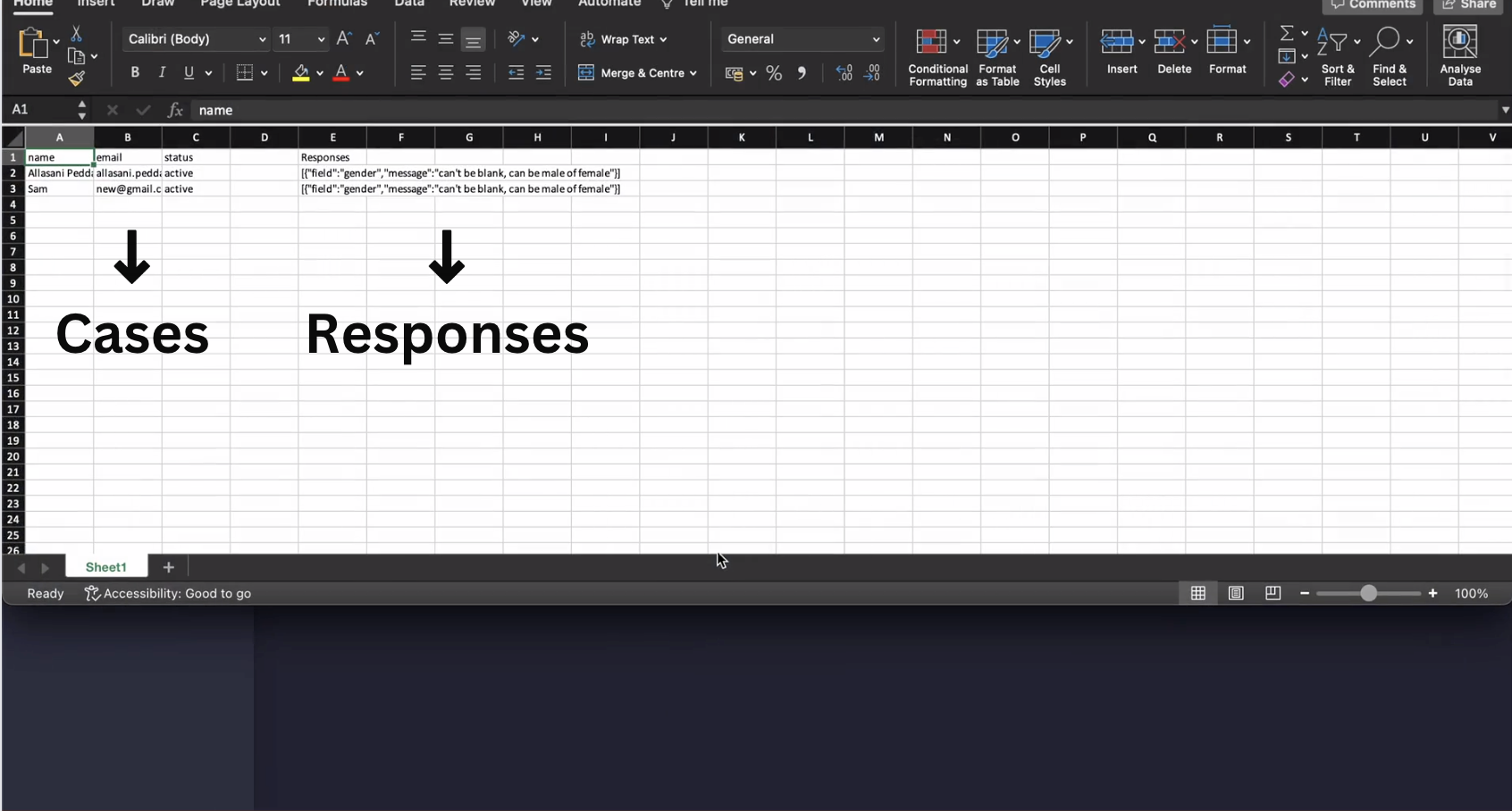Toggle Italic formatting
1512x811 pixels.
(162, 72)
